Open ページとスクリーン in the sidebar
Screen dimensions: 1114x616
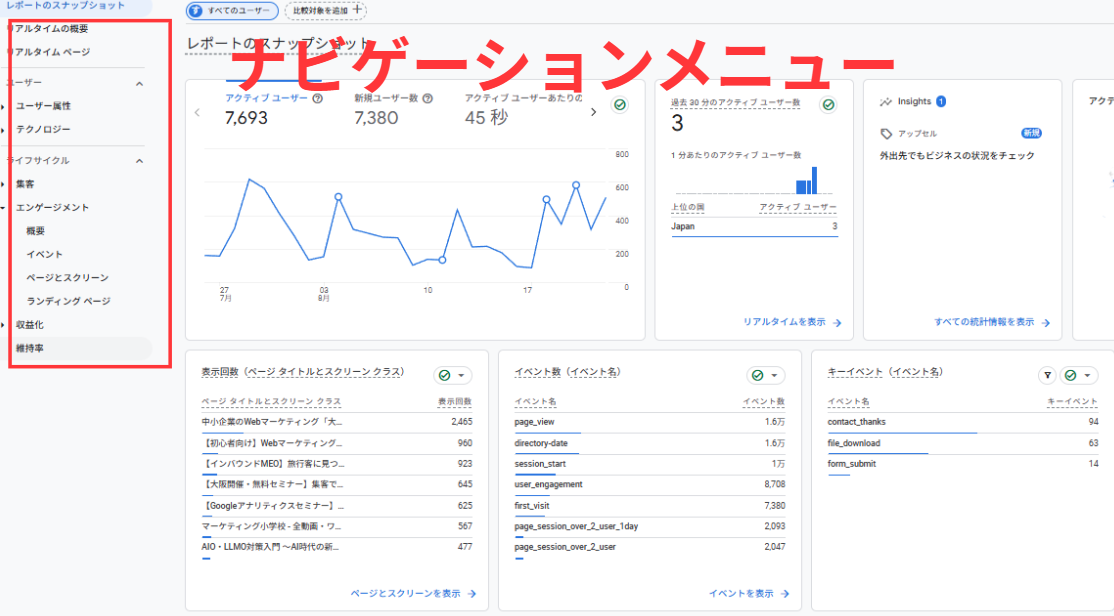tap(67, 277)
